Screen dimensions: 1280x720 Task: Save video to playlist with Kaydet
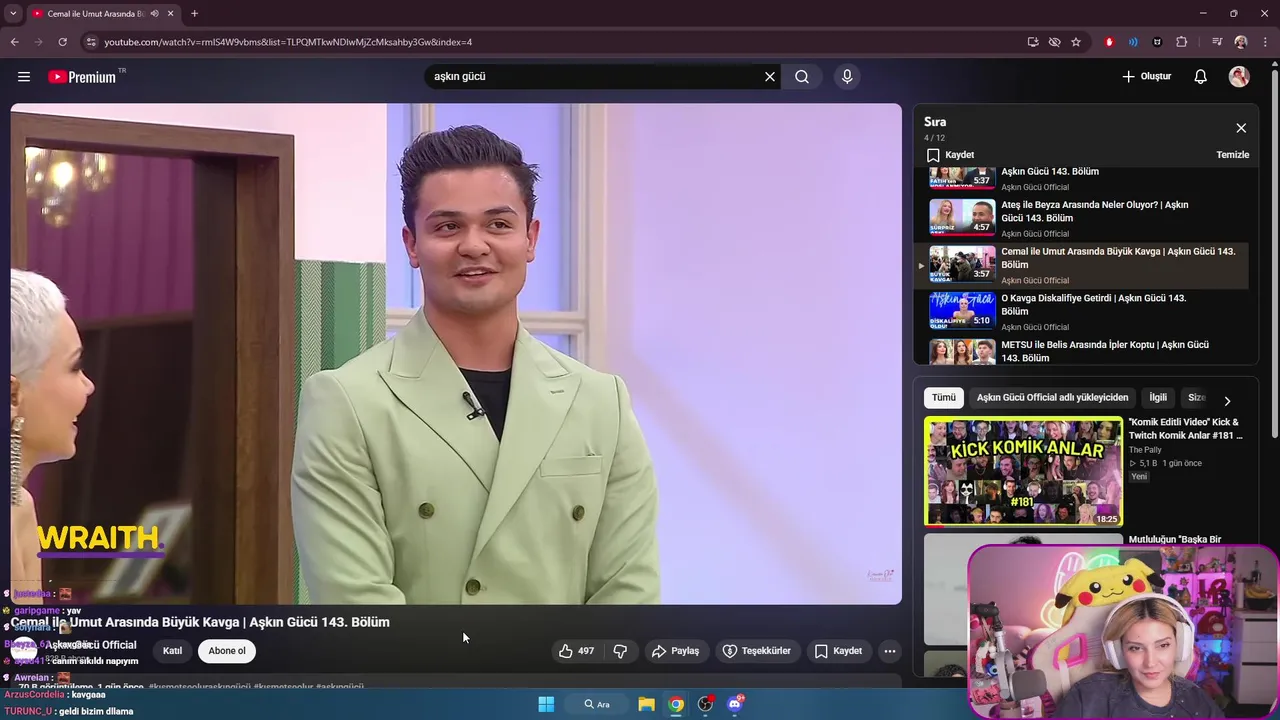pos(838,651)
